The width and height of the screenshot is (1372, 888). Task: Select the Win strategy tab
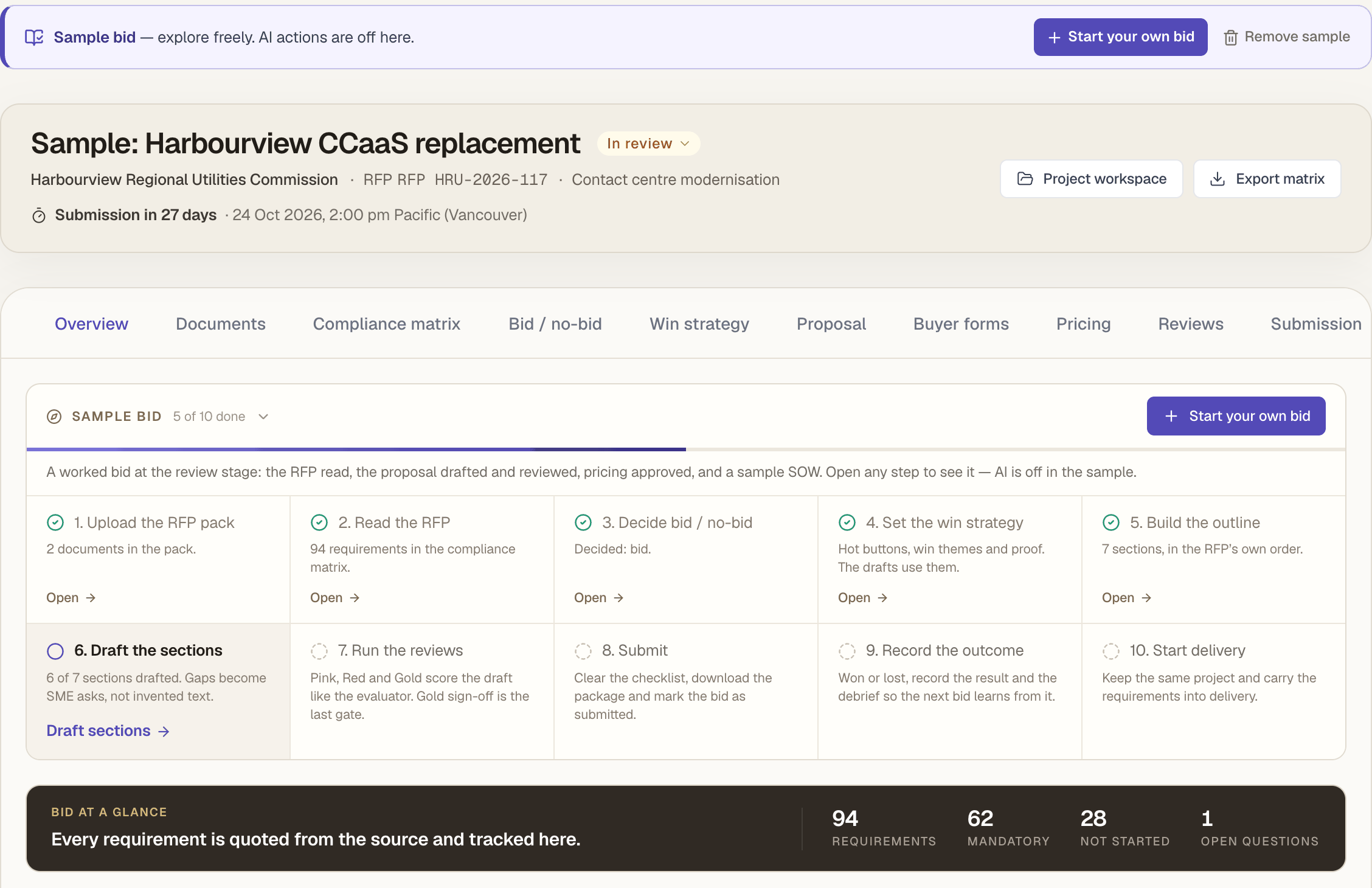pos(699,324)
